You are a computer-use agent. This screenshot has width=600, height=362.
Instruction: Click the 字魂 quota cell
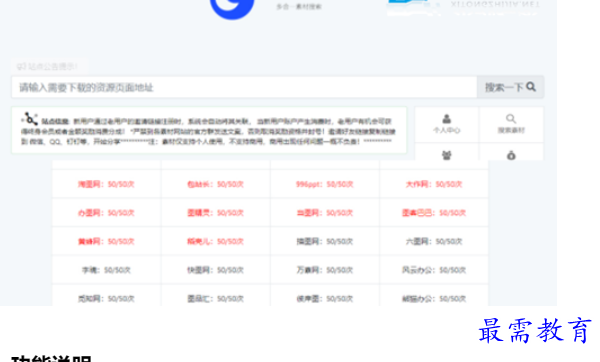pos(106,270)
